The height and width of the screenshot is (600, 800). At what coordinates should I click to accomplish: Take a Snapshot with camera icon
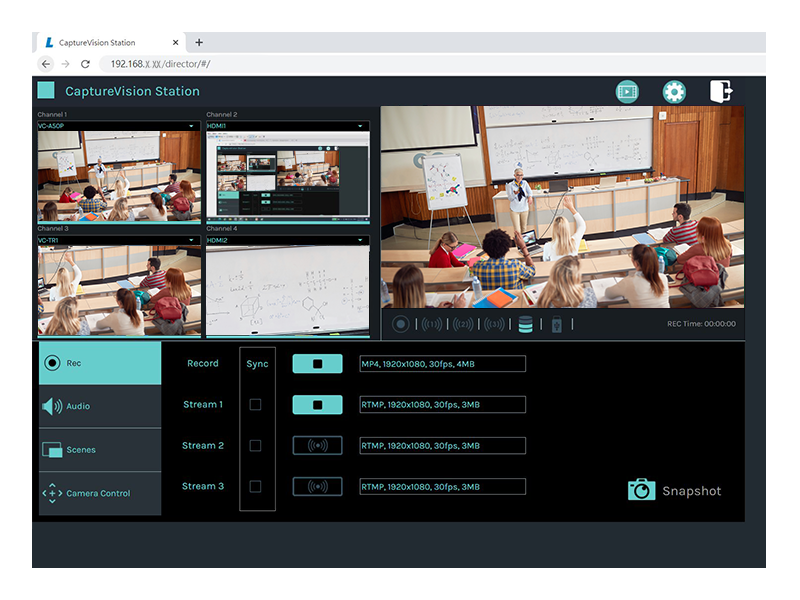(641, 490)
